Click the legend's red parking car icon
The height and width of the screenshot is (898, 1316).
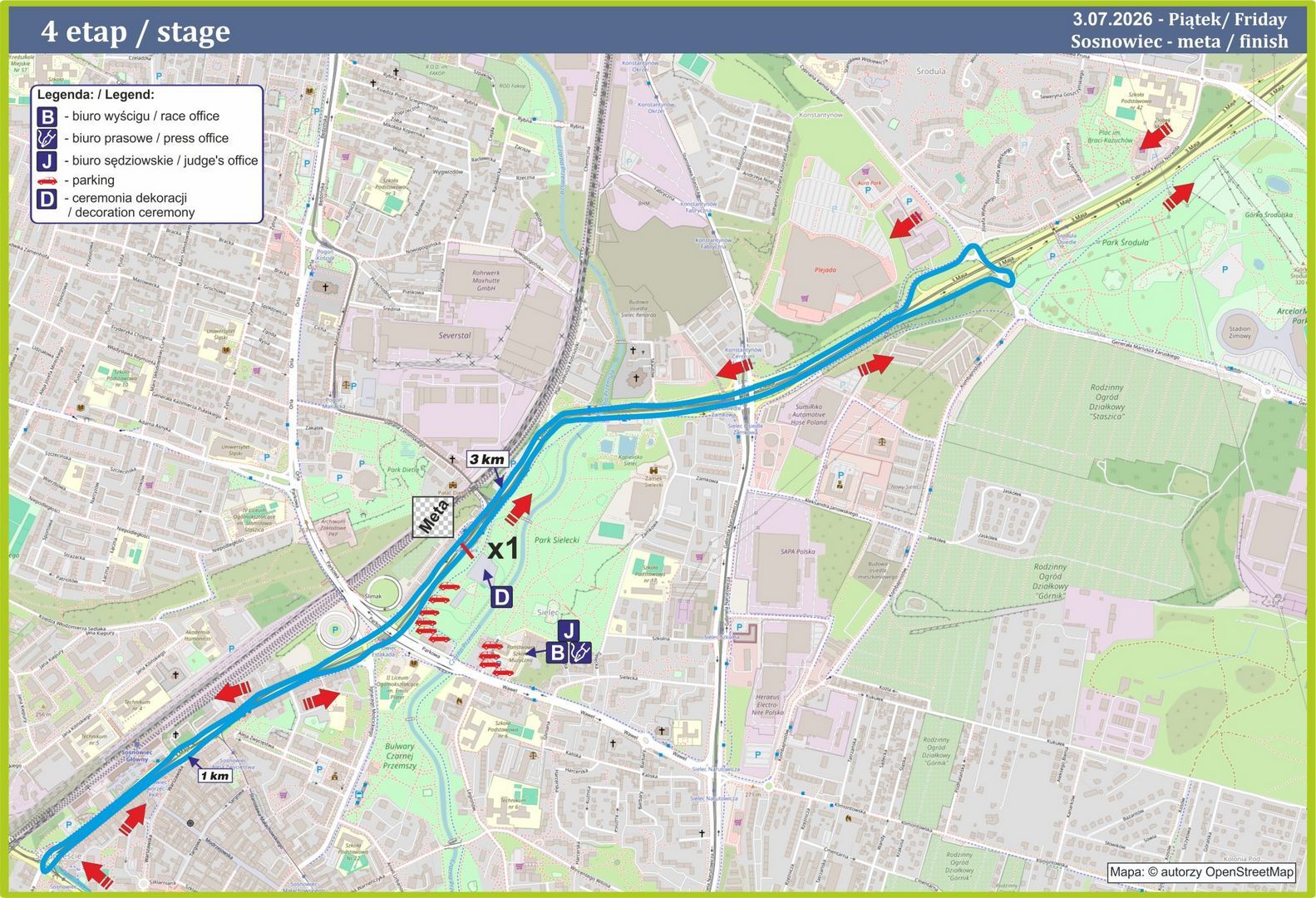click(x=47, y=180)
